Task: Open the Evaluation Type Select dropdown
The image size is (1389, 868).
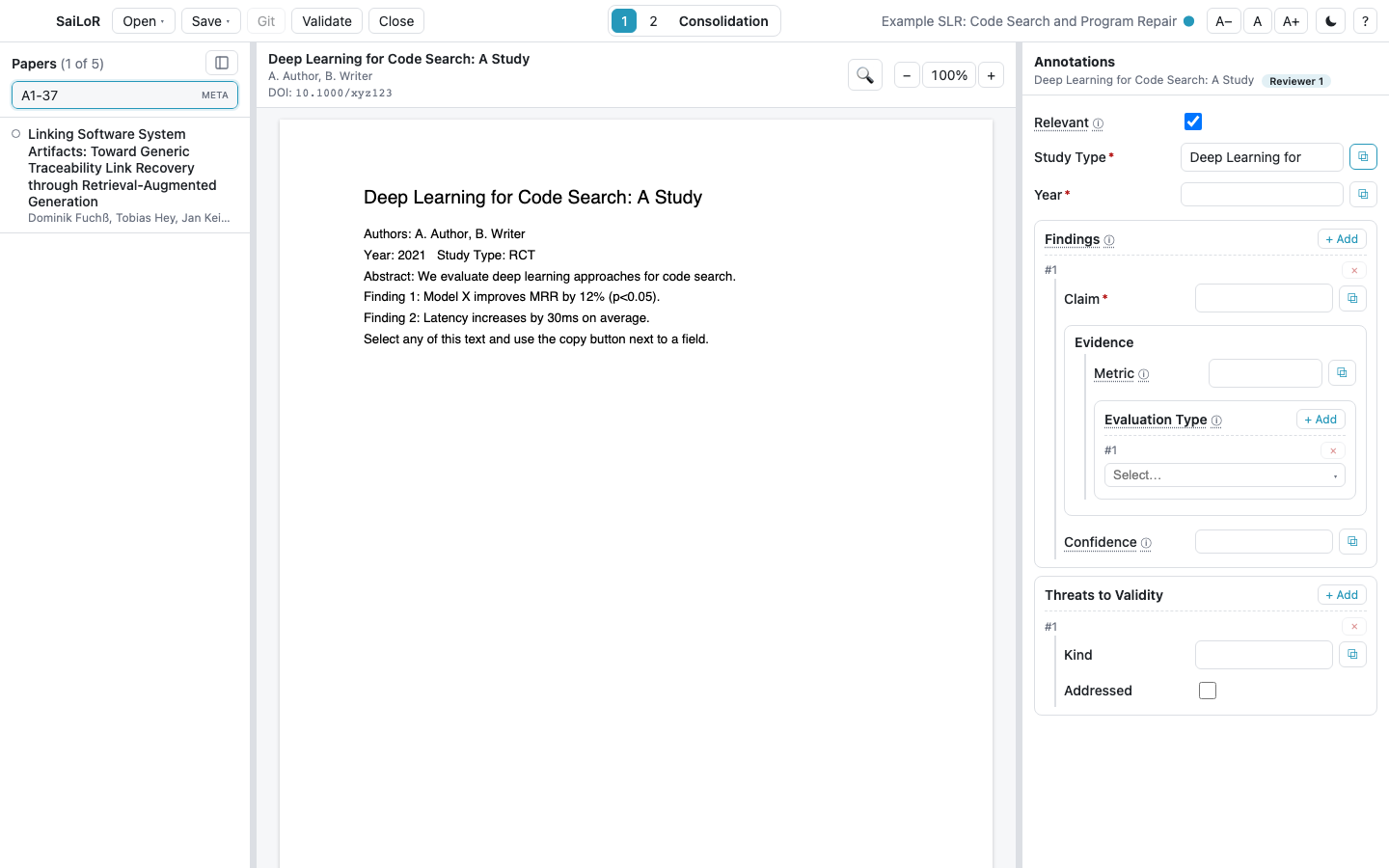Action: coord(1224,475)
